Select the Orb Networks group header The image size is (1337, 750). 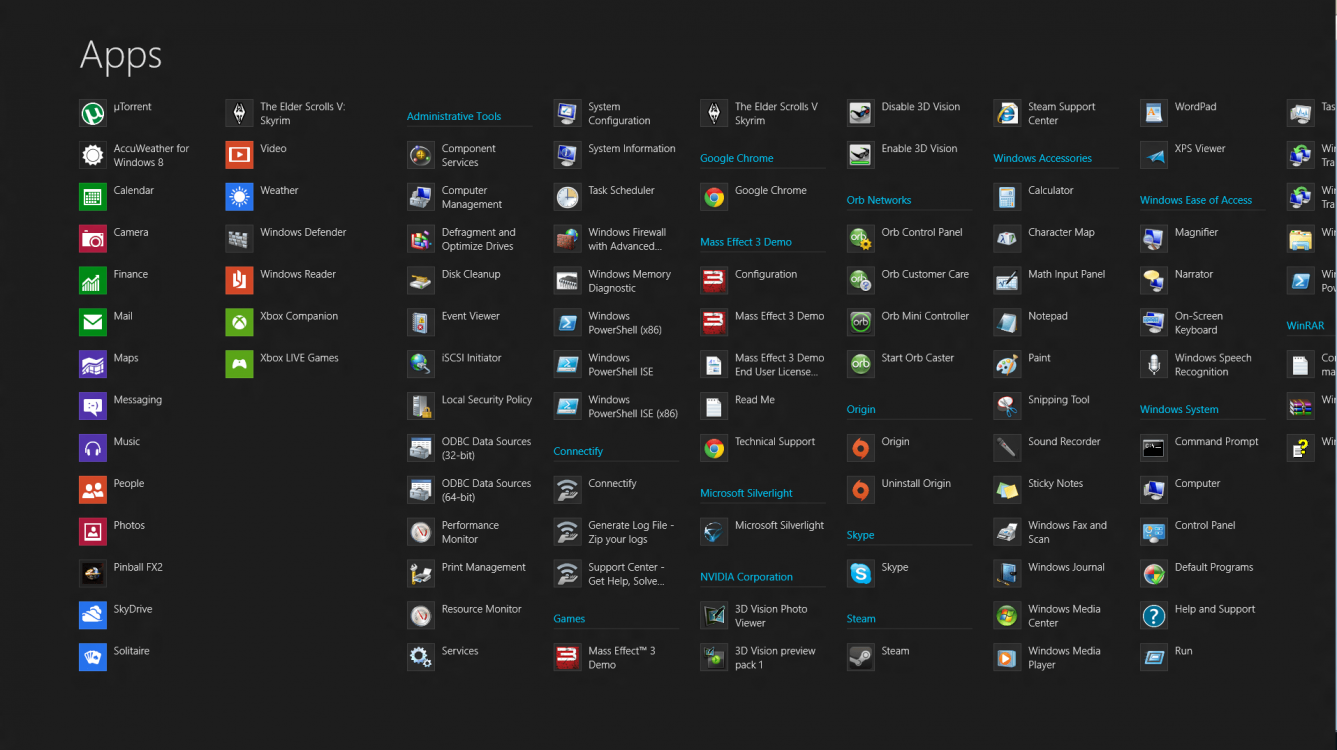pos(879,201)
